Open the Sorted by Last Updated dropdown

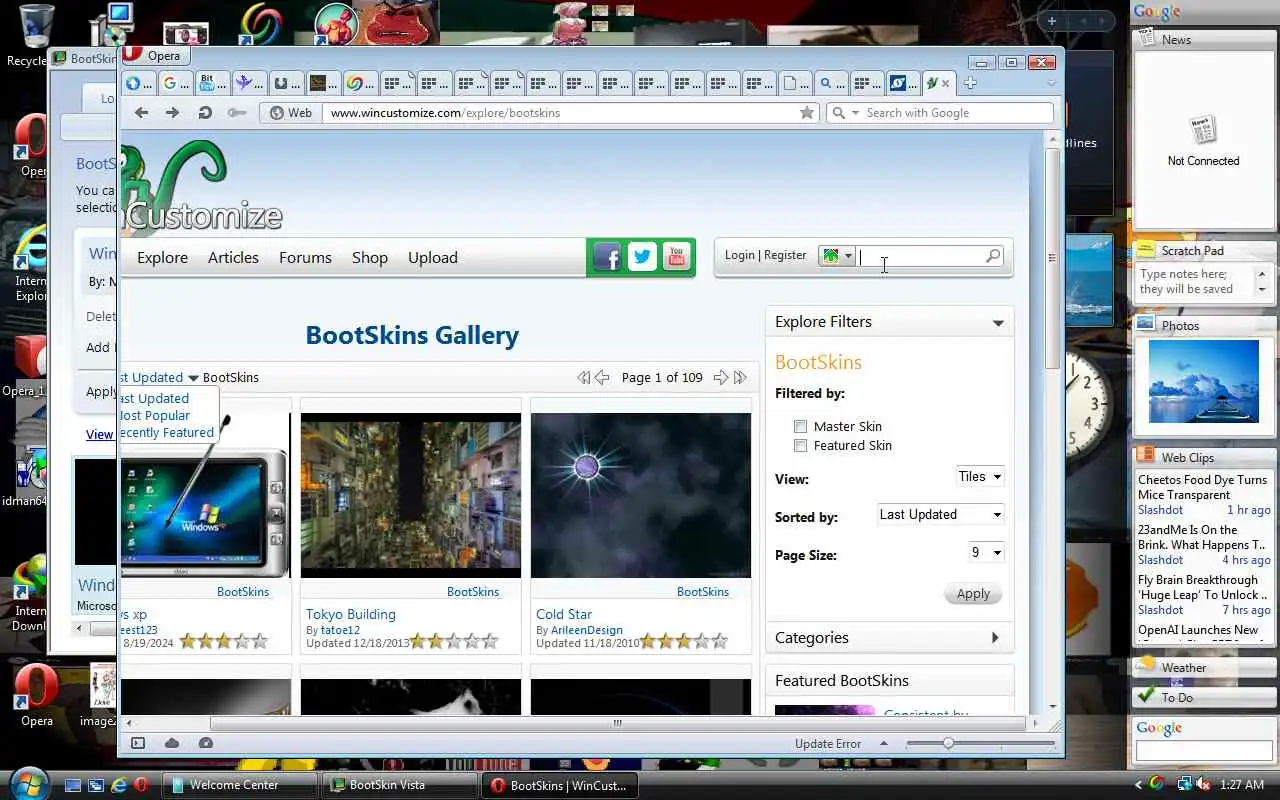[x=940, y=515]
